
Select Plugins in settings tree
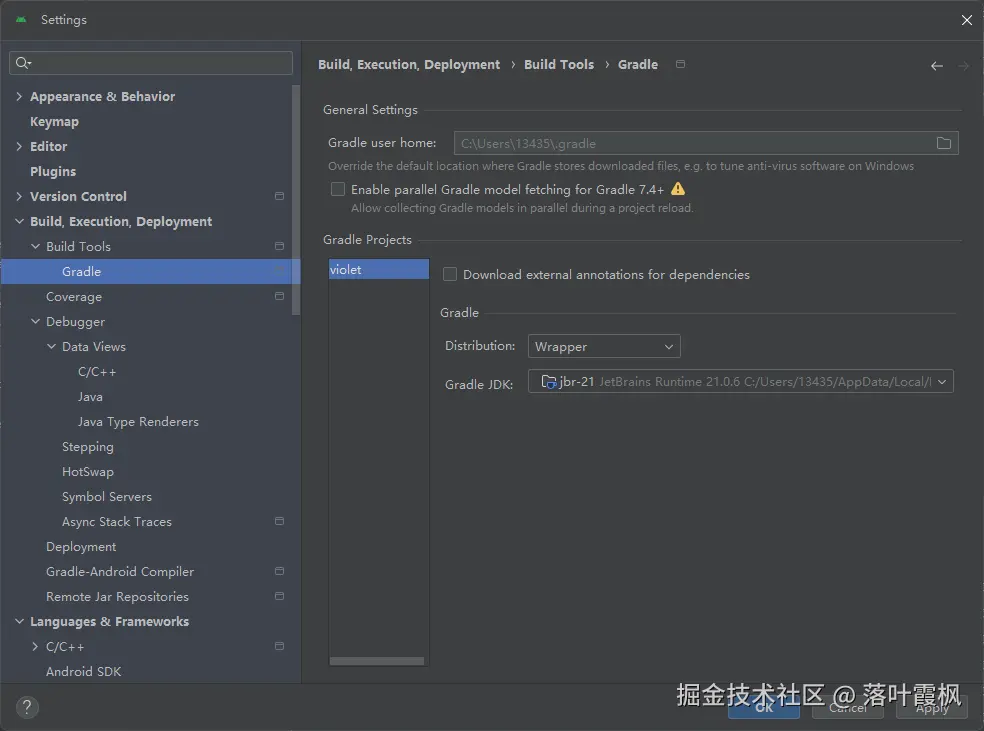53,171
